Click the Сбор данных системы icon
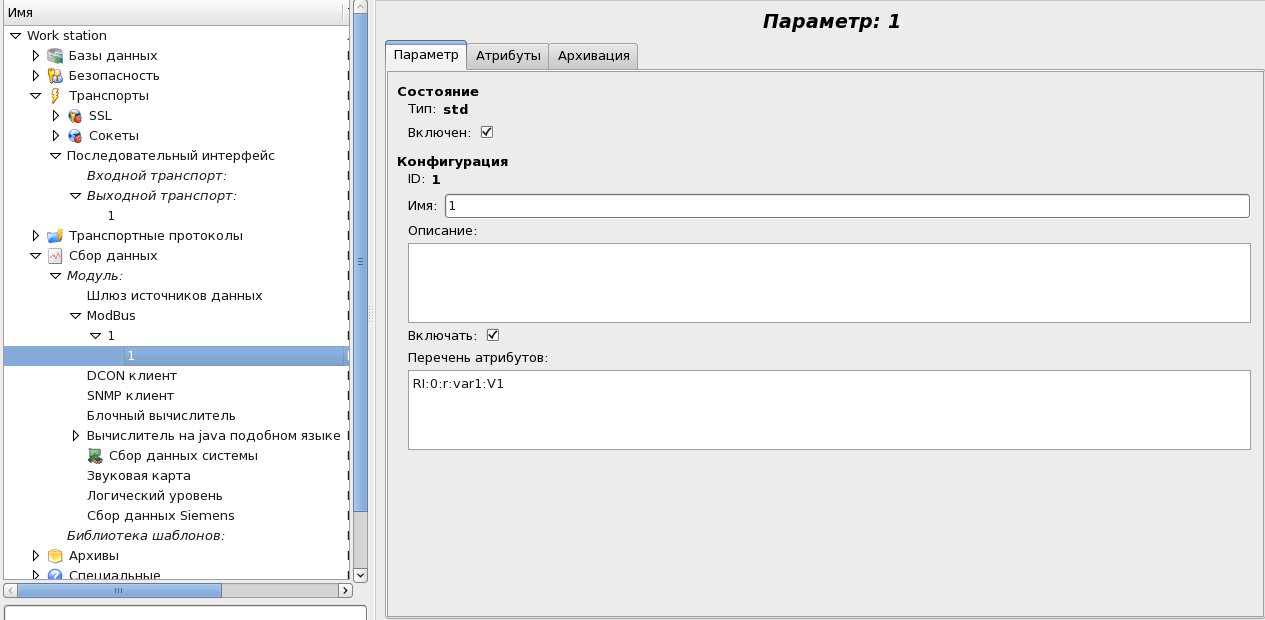 [x=95, y=456]
